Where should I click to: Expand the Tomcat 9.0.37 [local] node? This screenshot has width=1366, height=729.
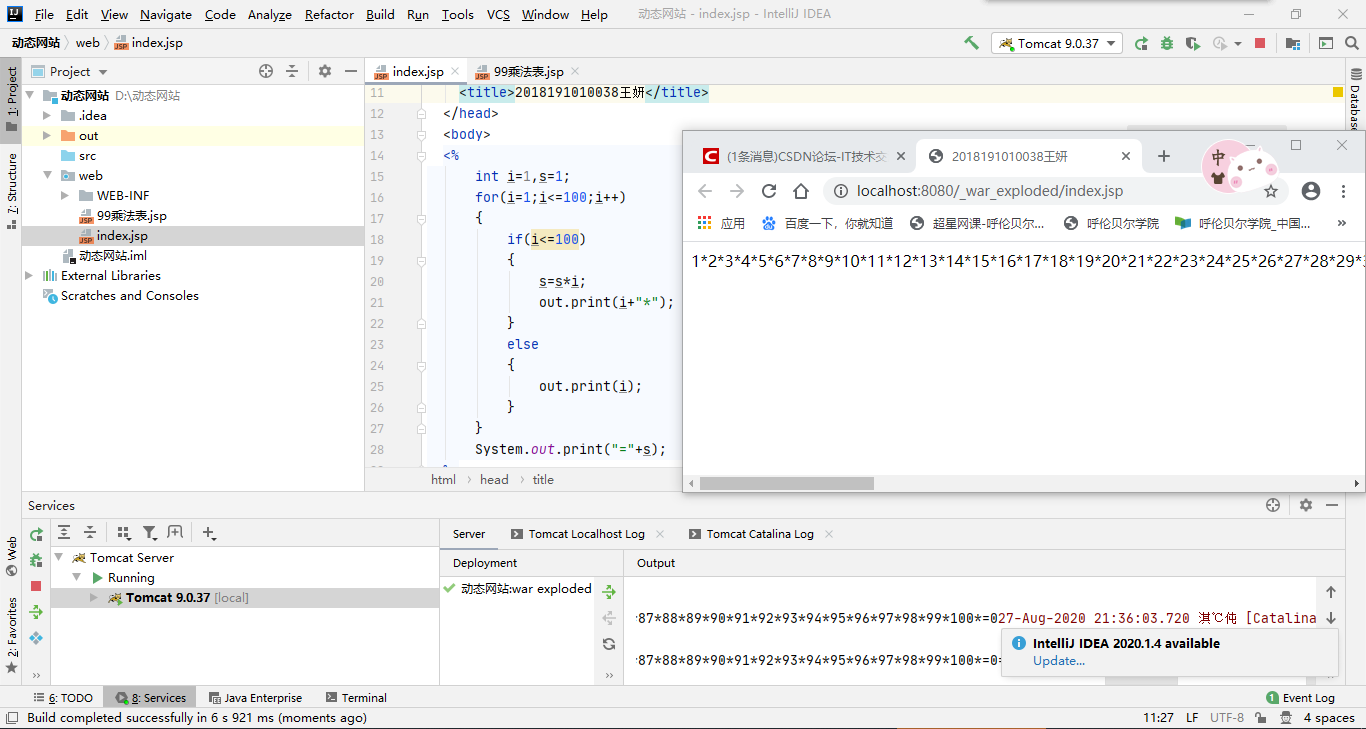click(94, 597)
